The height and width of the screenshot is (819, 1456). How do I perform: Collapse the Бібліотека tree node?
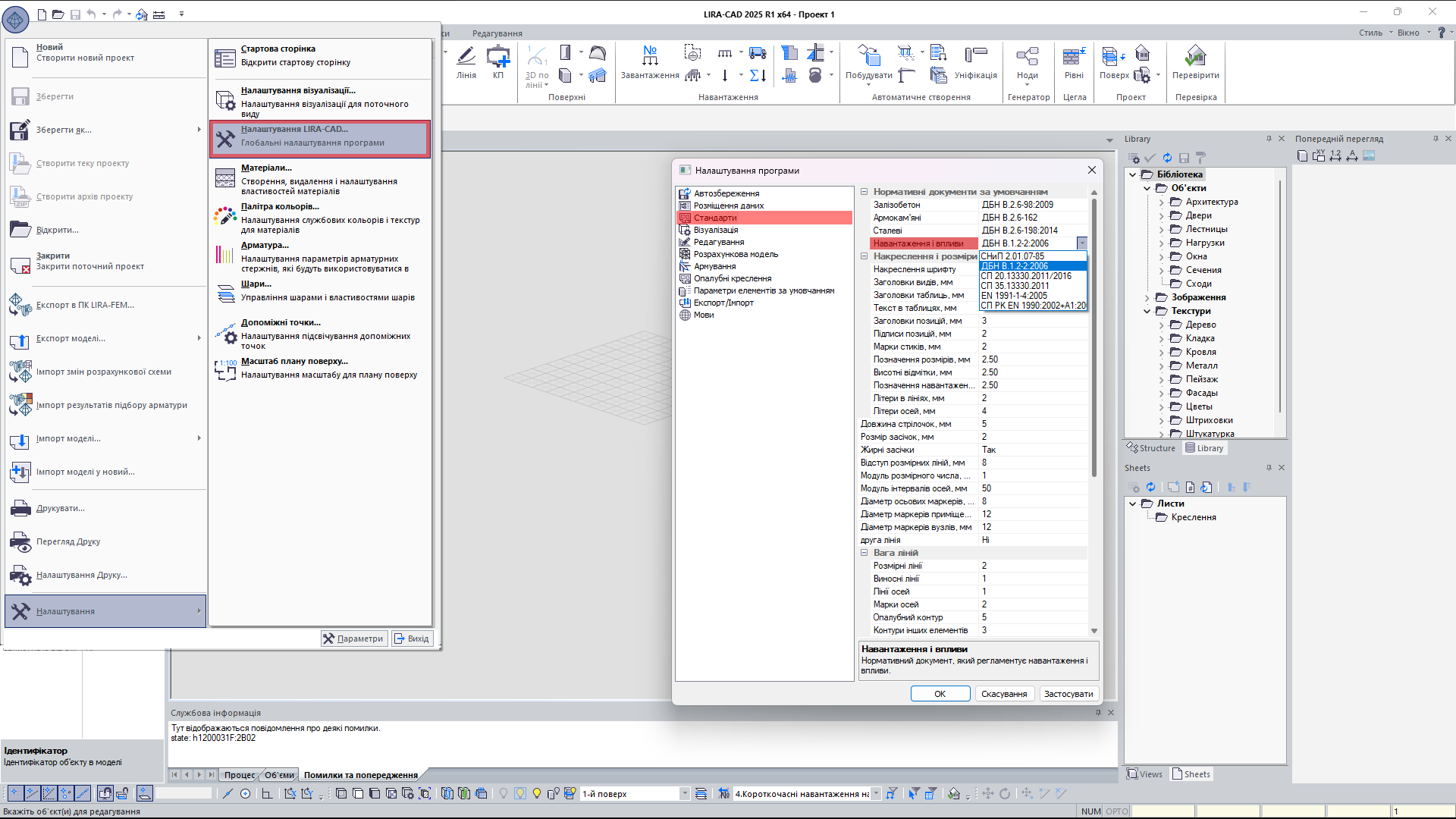coord(1133,174)
